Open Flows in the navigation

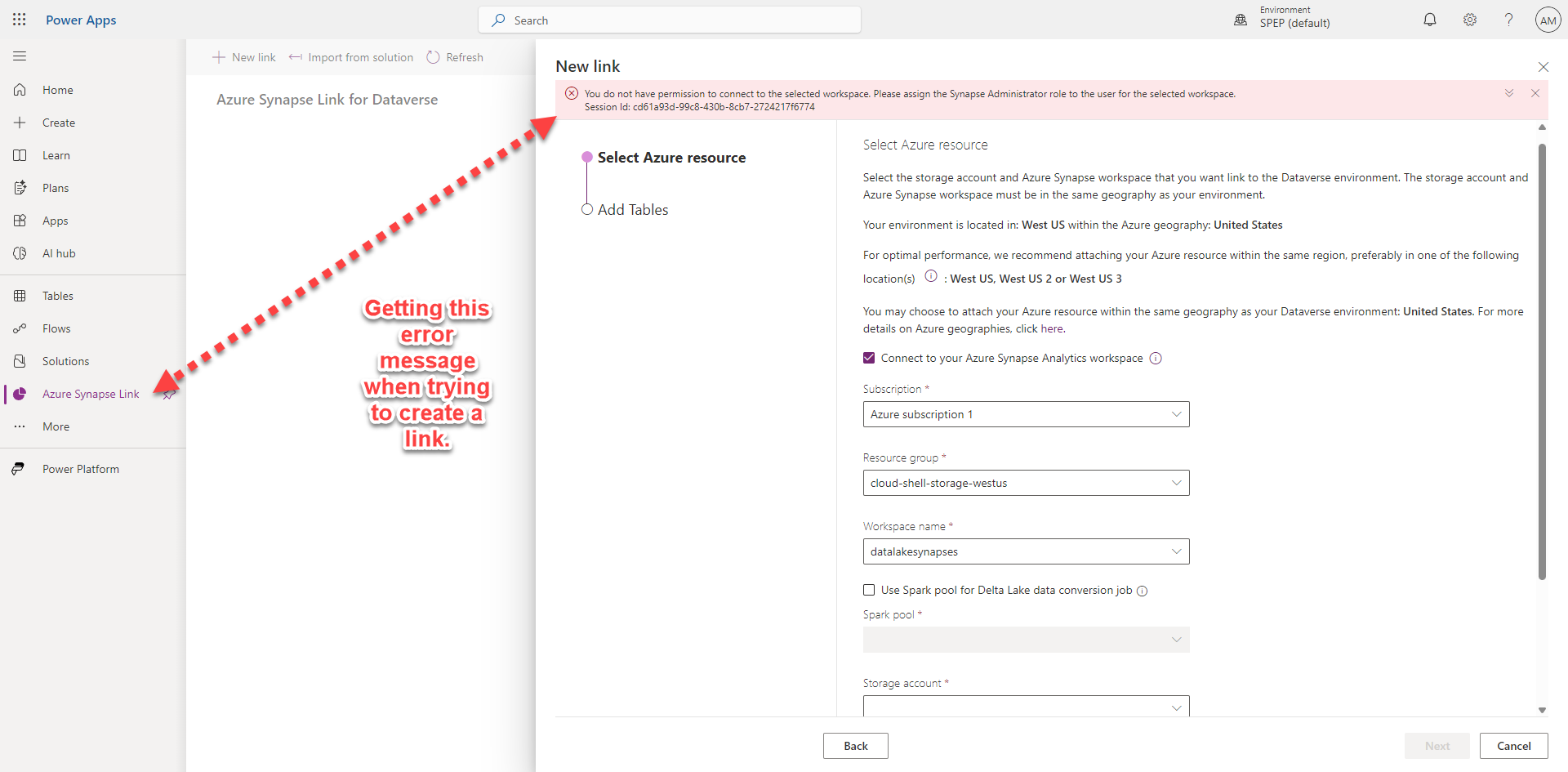[56, 328]
